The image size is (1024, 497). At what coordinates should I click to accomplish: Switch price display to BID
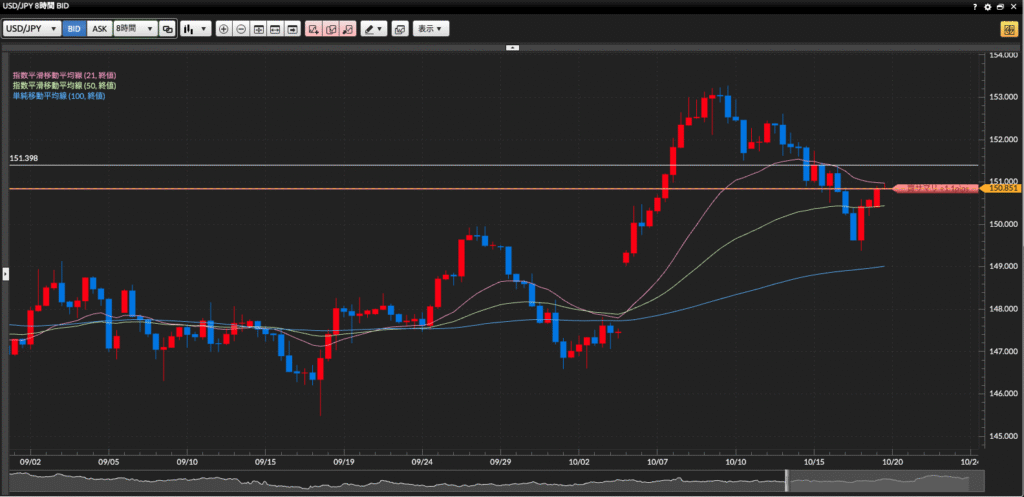point(73,29)
